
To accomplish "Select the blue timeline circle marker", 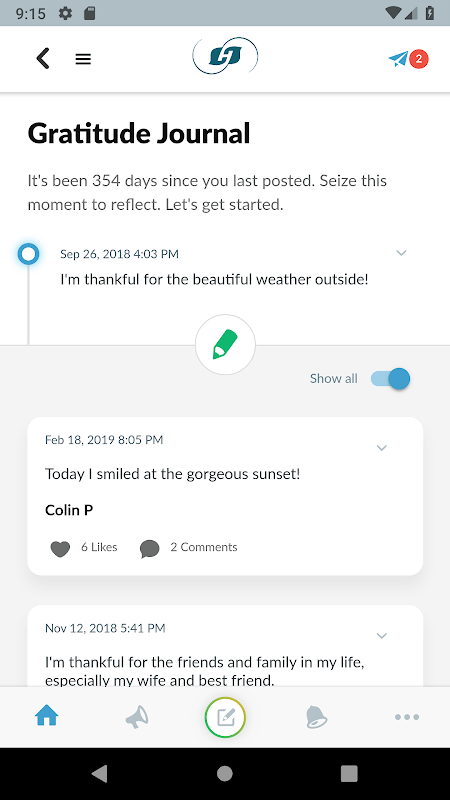I will pyautogui.click(x=29, y=254).
